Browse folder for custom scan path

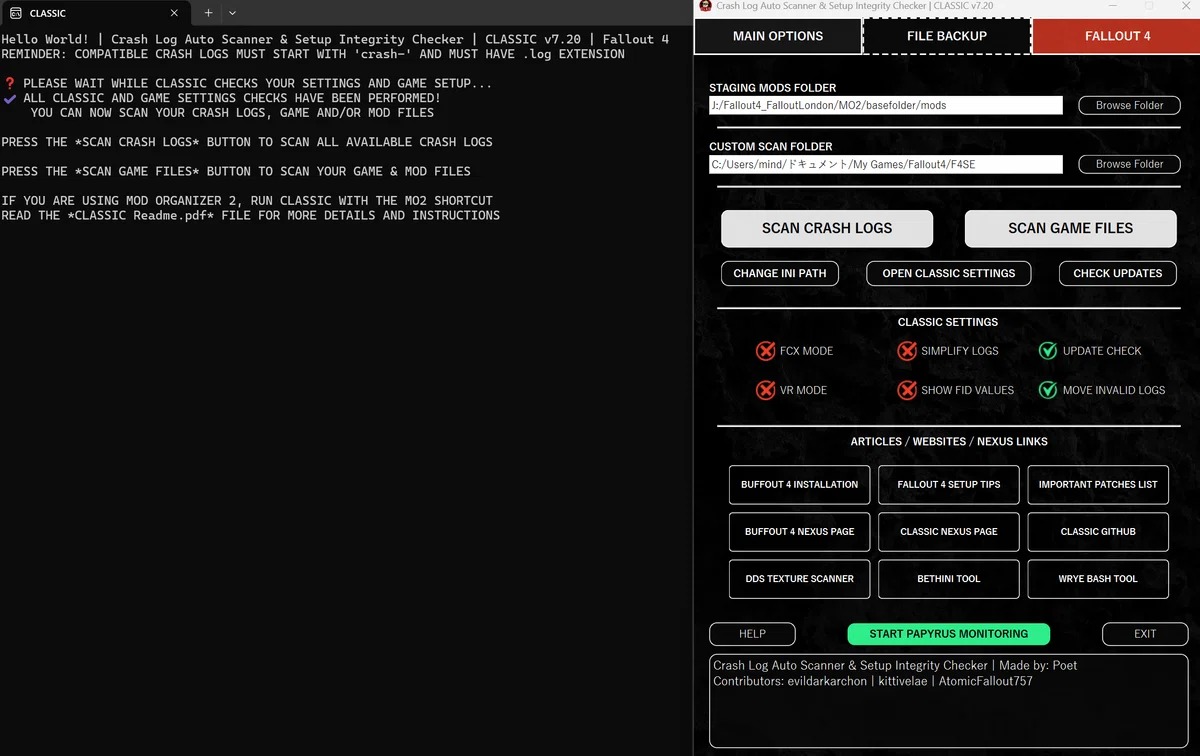click(1129, 164)
